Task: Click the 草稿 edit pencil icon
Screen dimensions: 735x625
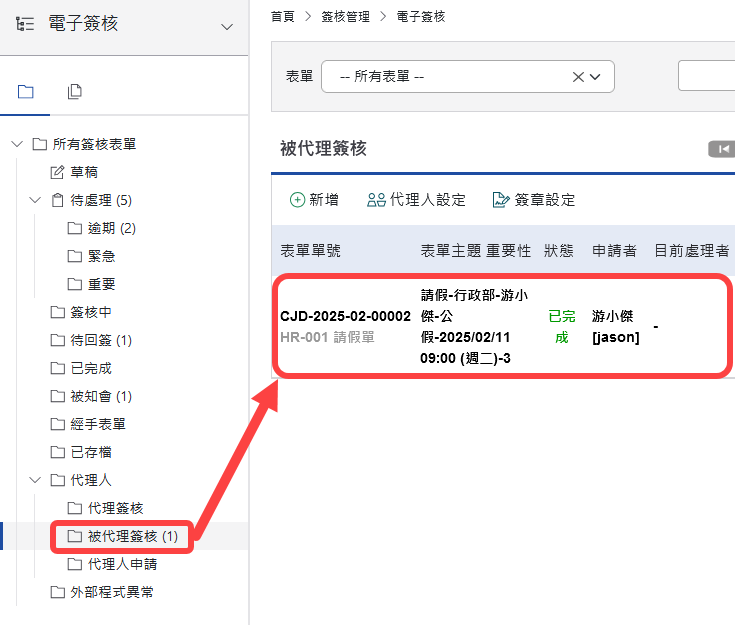Action: [57, 172]
